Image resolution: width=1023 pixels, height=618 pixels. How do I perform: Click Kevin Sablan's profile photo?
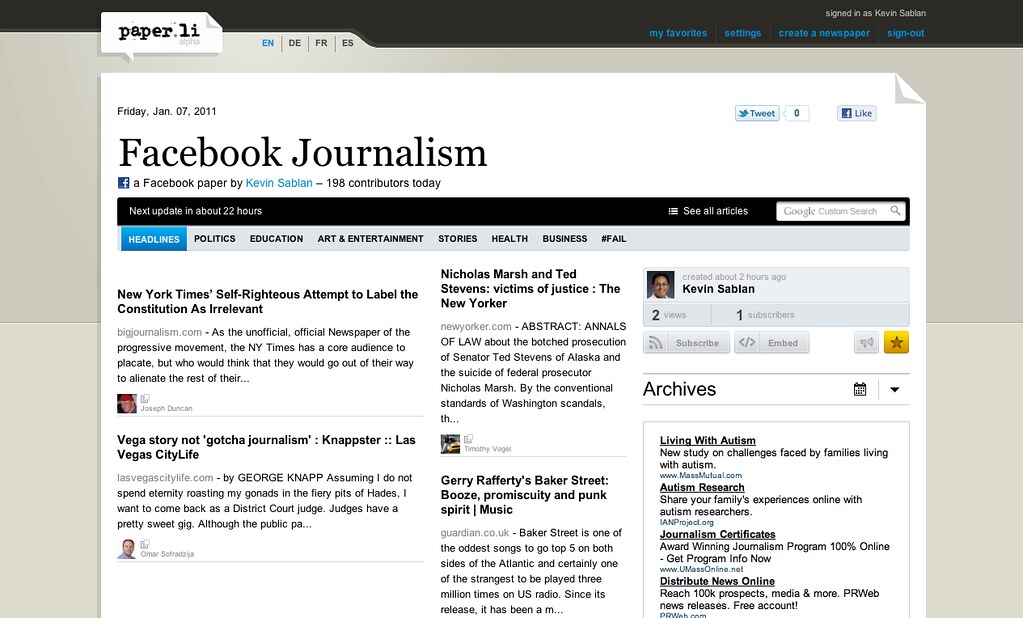tap(660, 285)
